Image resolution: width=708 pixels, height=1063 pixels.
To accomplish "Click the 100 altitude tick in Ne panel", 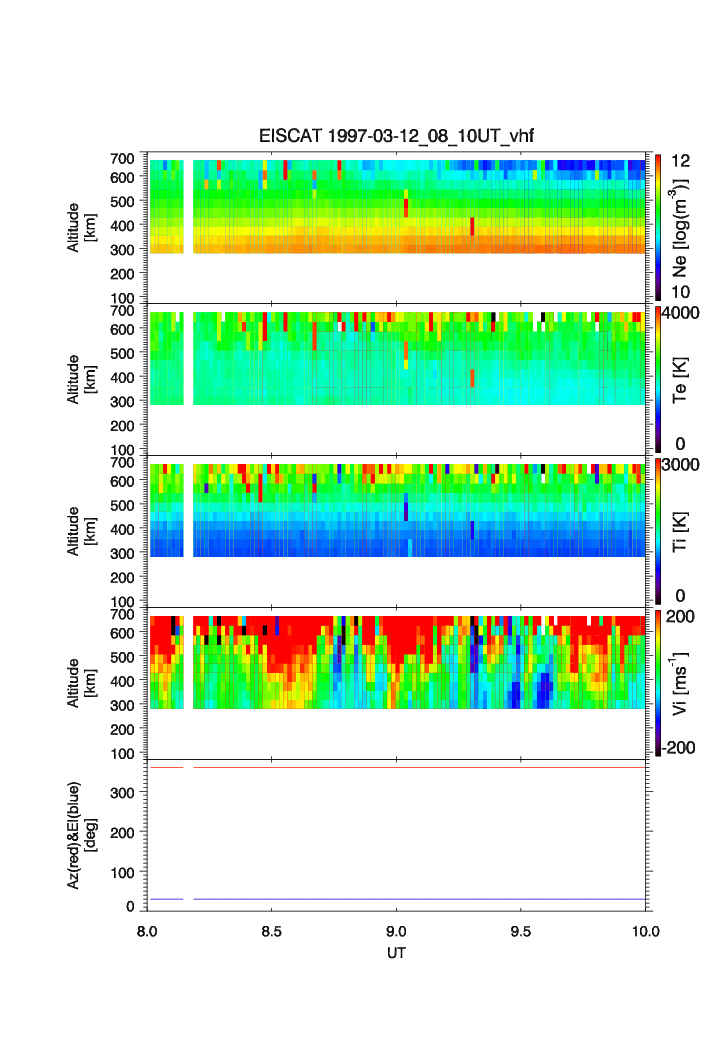I will [x=123, y=298].
